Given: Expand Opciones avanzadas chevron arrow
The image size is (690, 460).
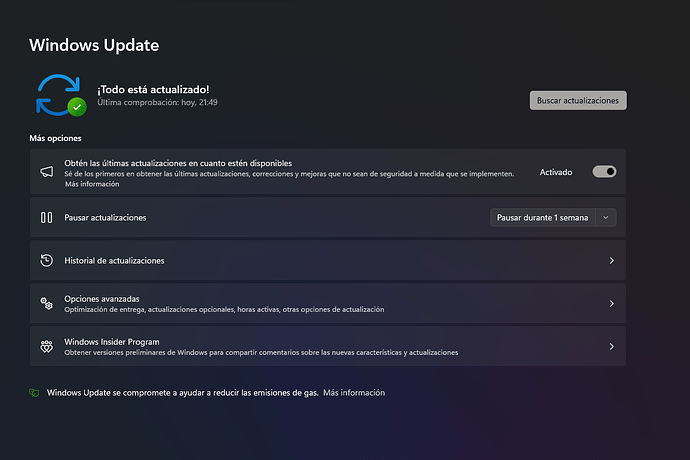Looking at the screenshot, I should coord(612,303).
